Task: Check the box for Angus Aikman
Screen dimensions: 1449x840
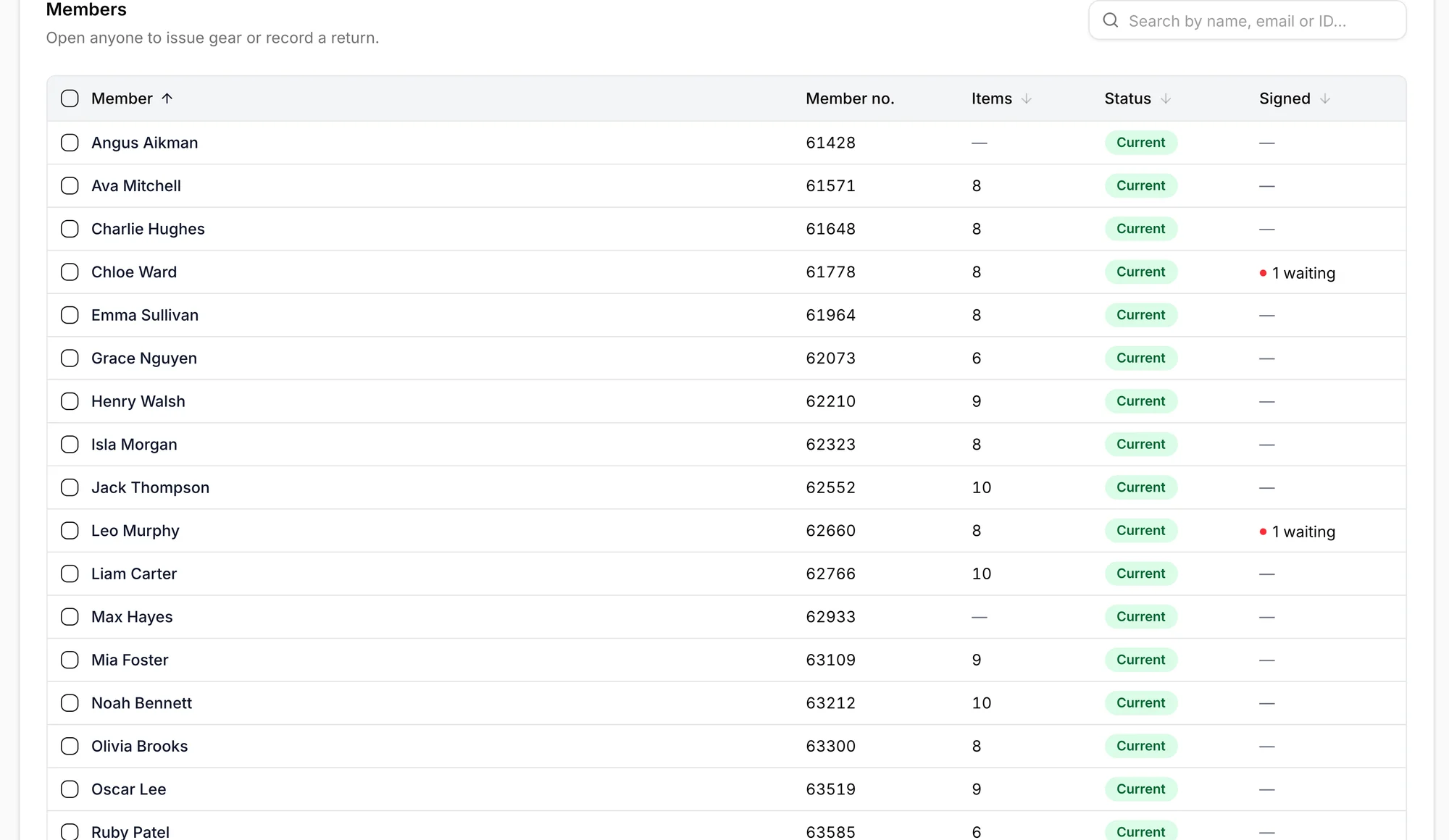Action: click(x=70, y=143)
